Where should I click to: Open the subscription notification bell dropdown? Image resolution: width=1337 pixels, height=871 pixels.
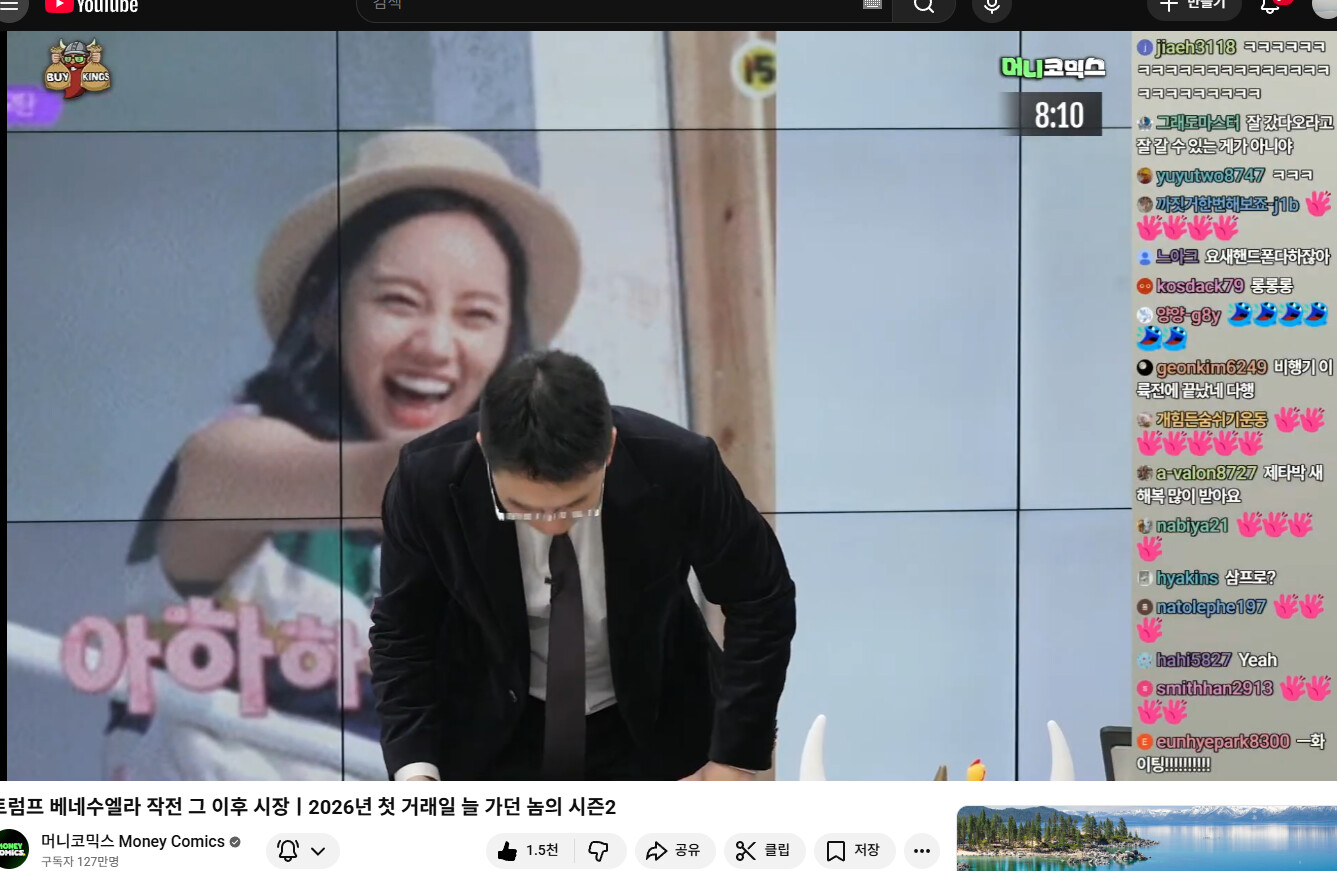coord(303,851)
